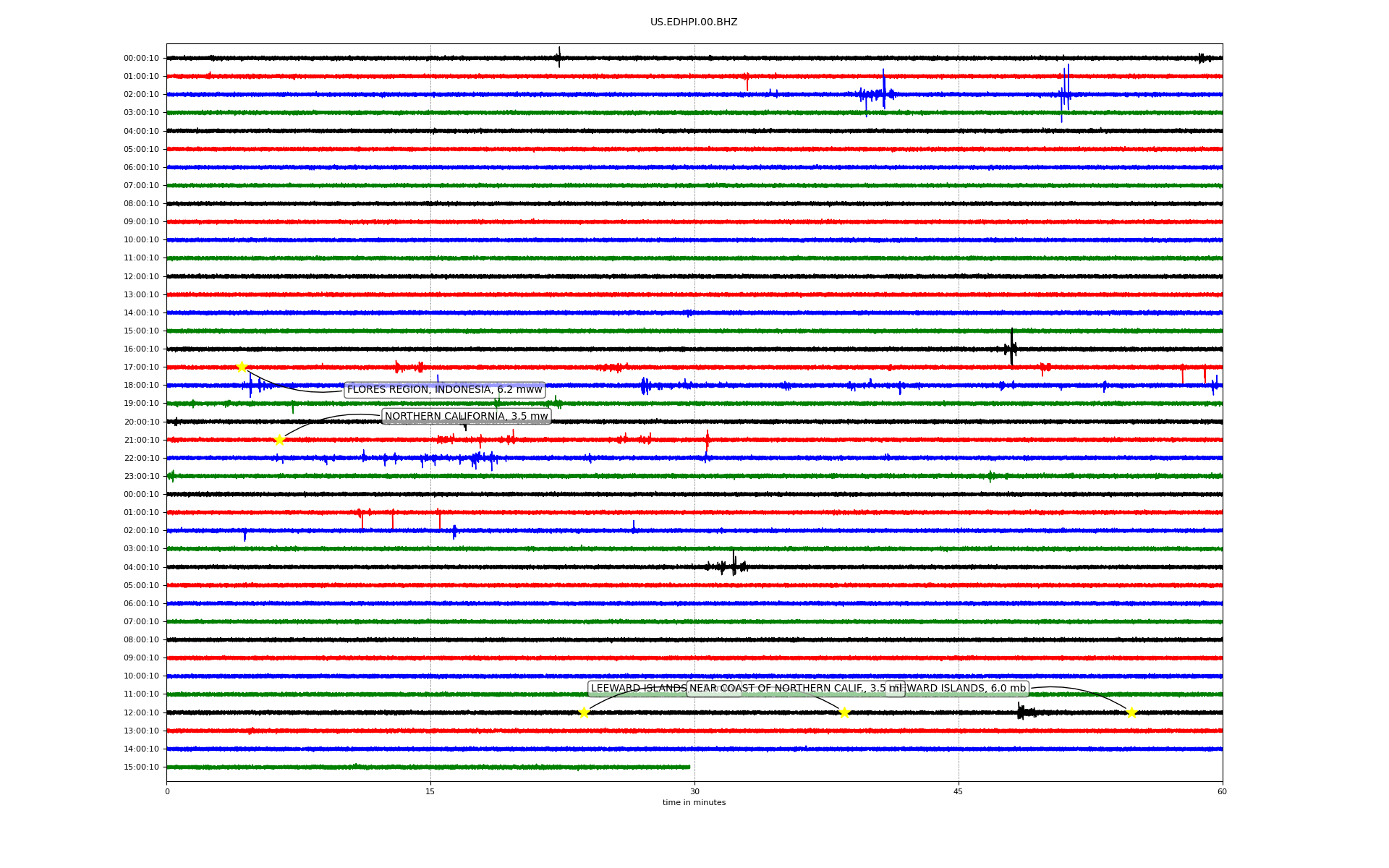Click the 17:00:10 row time label
Viewport: 1389px width, 868px height.
click(x=141, y=367)
